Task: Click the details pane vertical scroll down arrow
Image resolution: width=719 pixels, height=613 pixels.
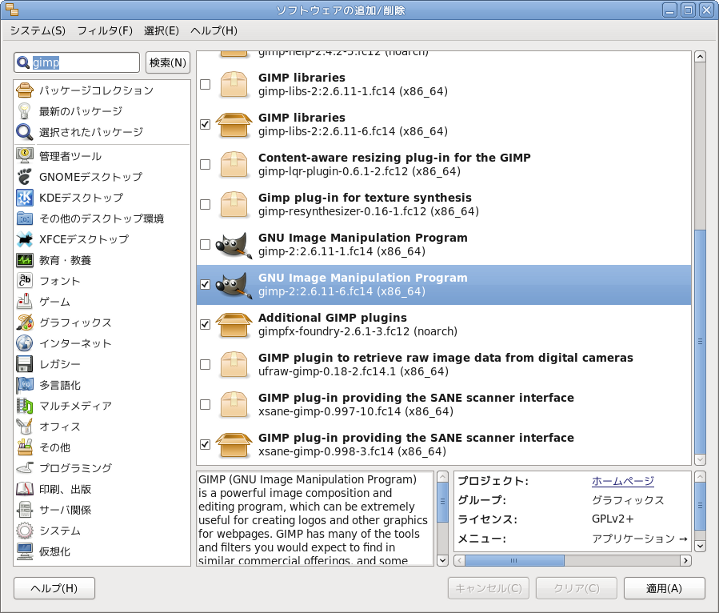Action: point(700,546)
